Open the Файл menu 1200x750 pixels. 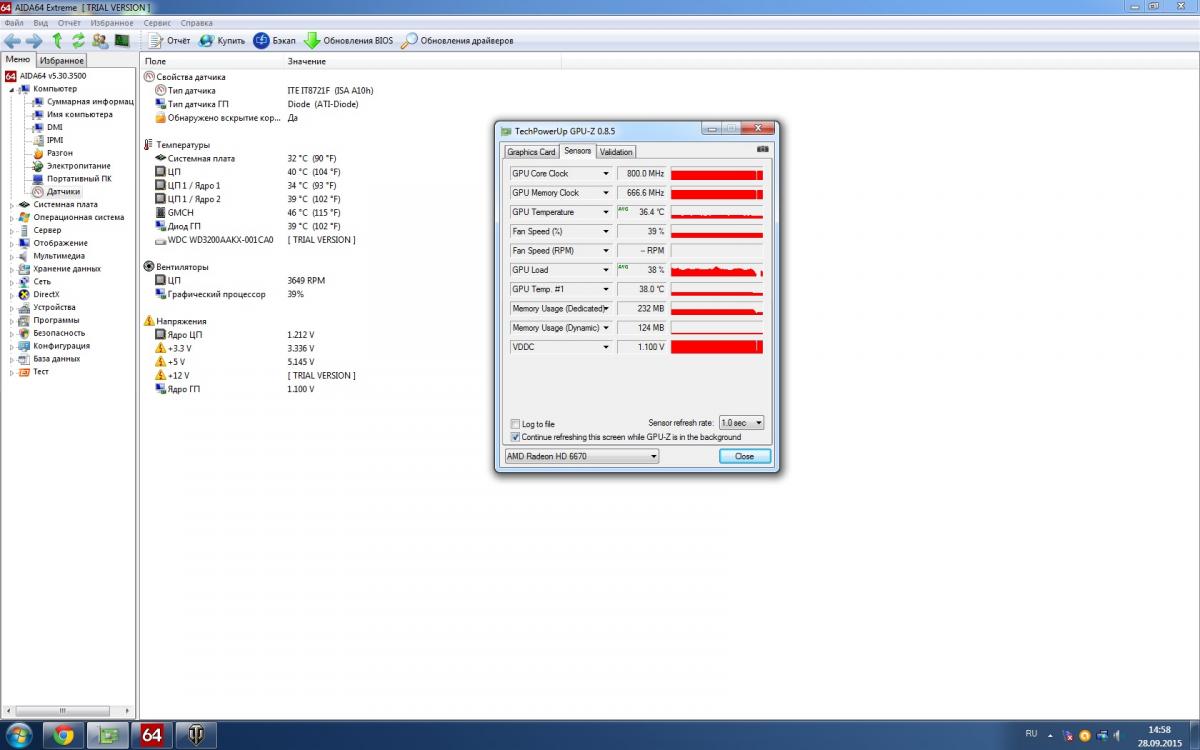point(14,22)
